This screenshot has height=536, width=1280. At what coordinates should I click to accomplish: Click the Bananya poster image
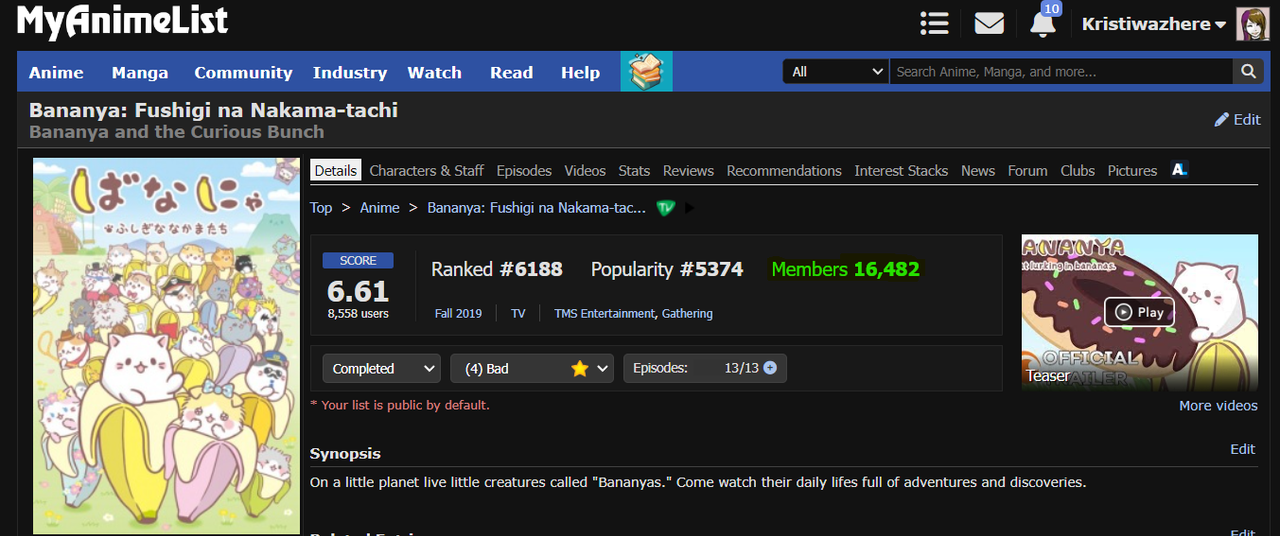click(x=166, y=345)
